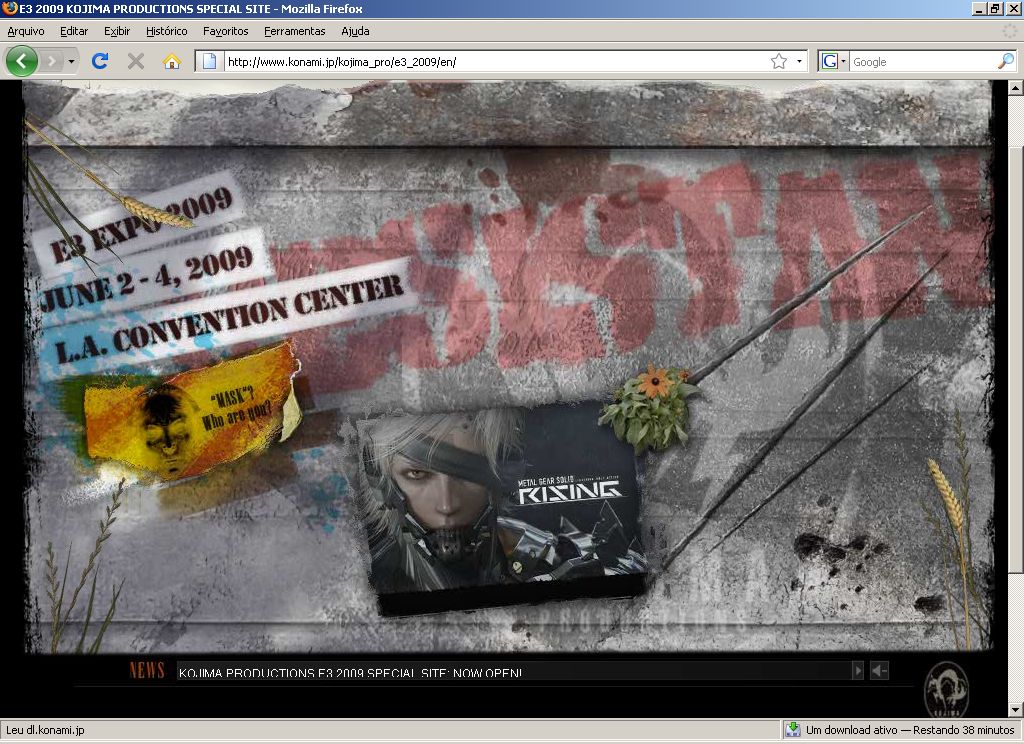Open the downloads status icon
The image size is (1024, 744).
[792, 730]
